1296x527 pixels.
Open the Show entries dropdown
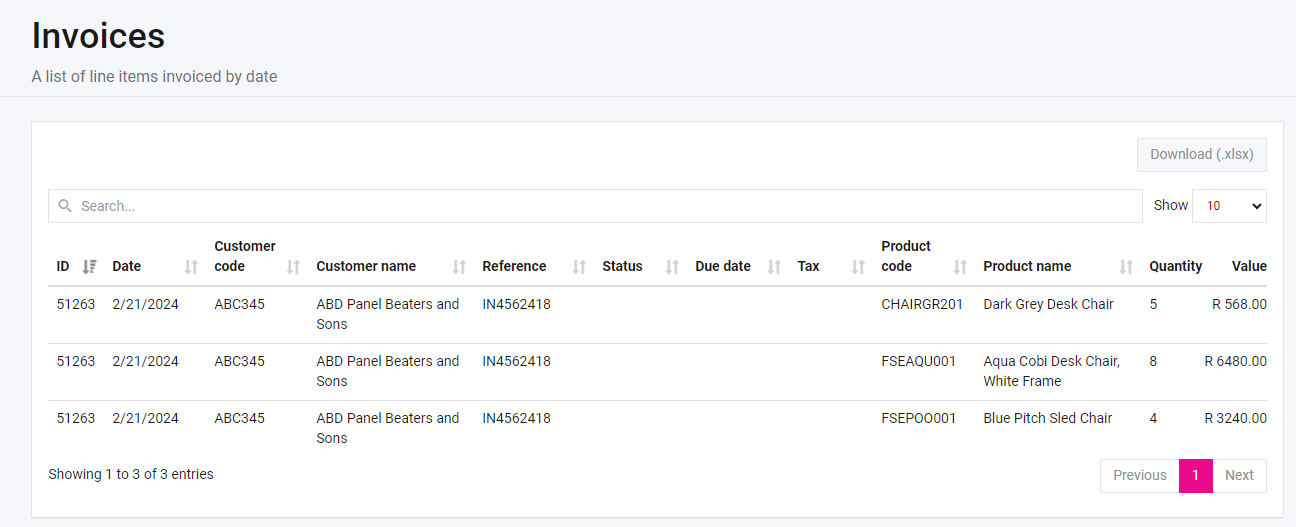coord(1229,206)
